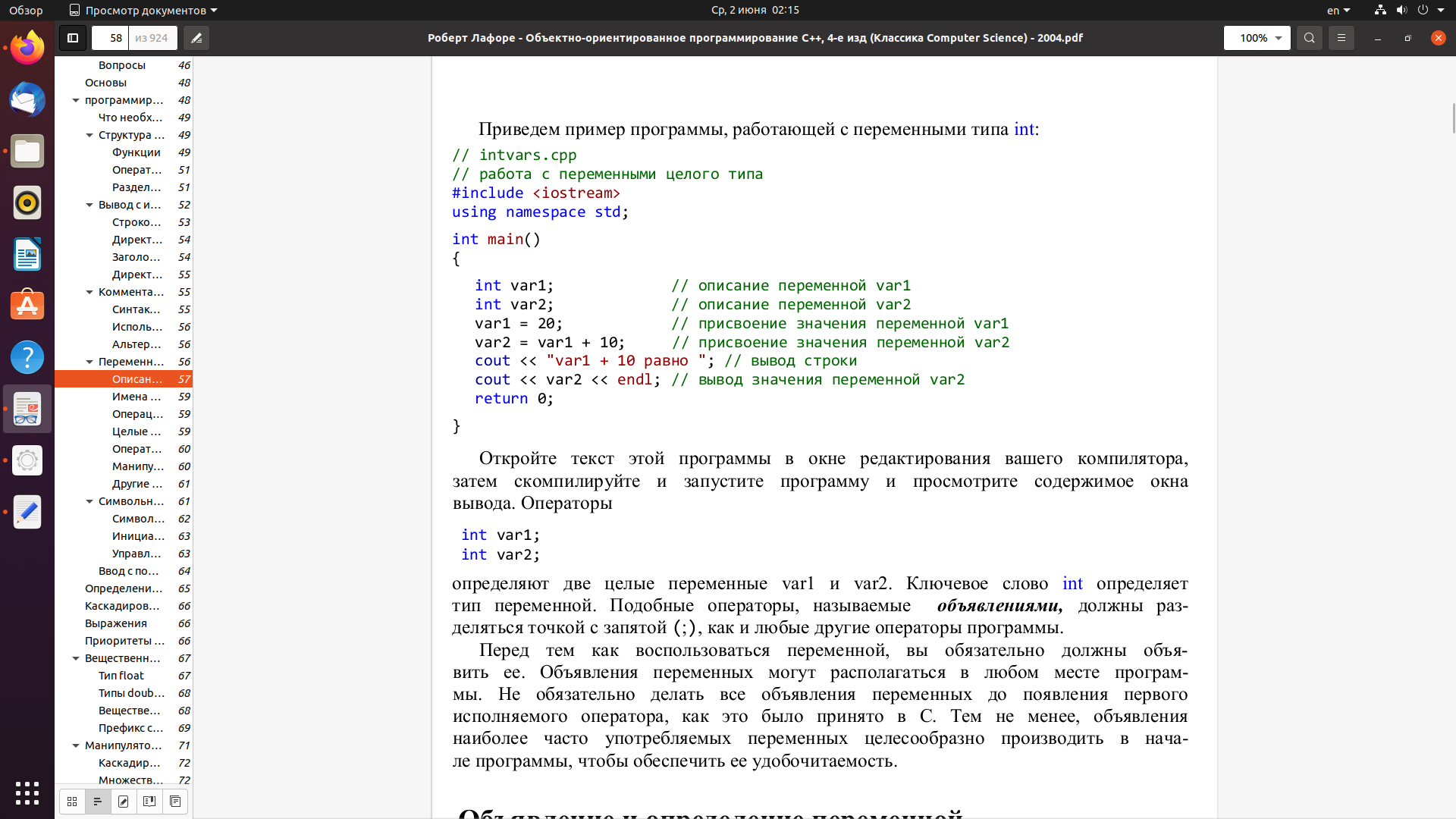Select Document Viewer icon in dock
The width and height of the screenshot is (1456, 819).
(x=27, y=409)
